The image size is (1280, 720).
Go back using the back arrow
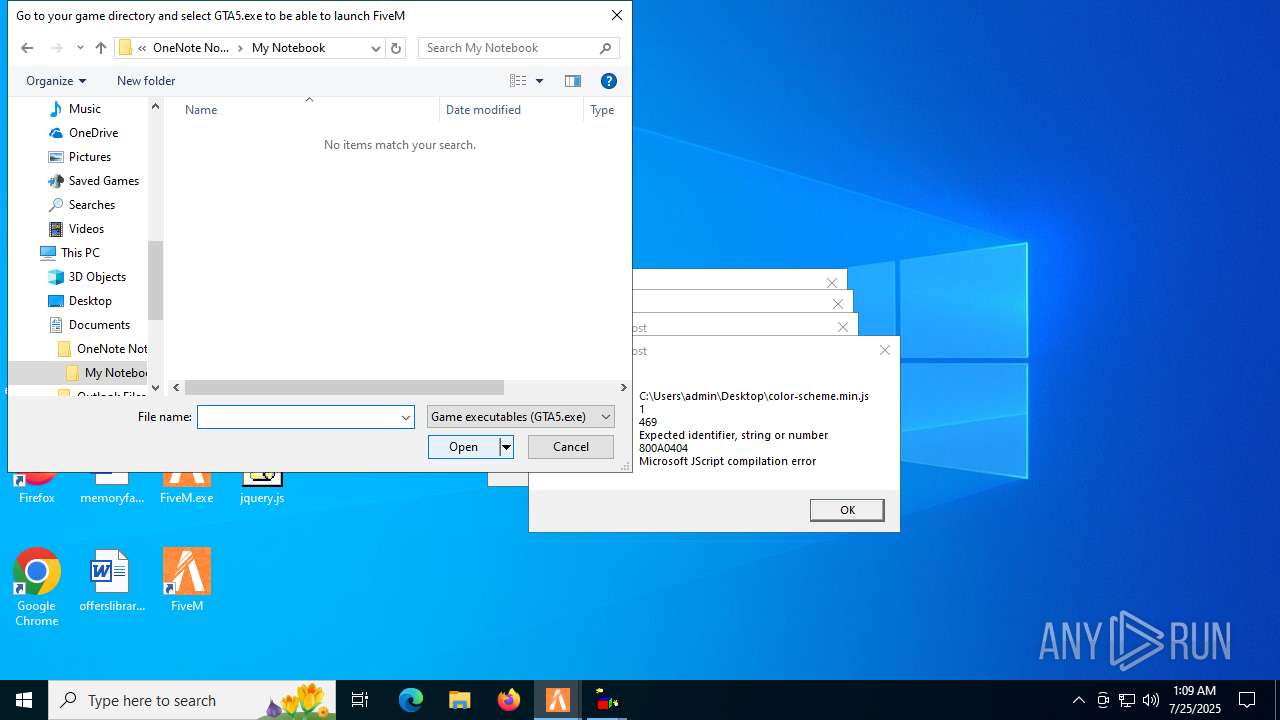[27, 48]
